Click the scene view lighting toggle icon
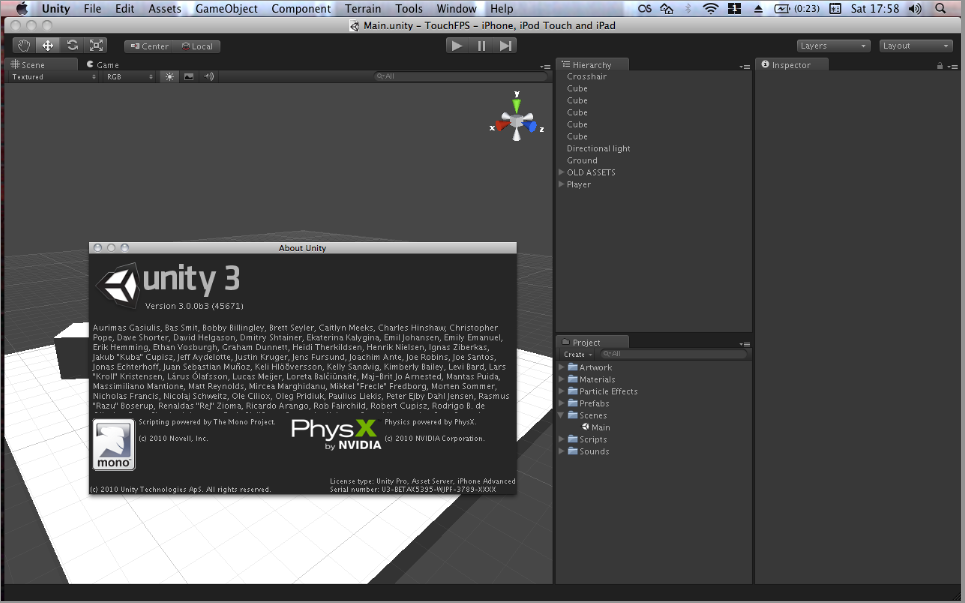 click(x=167, y=76)
